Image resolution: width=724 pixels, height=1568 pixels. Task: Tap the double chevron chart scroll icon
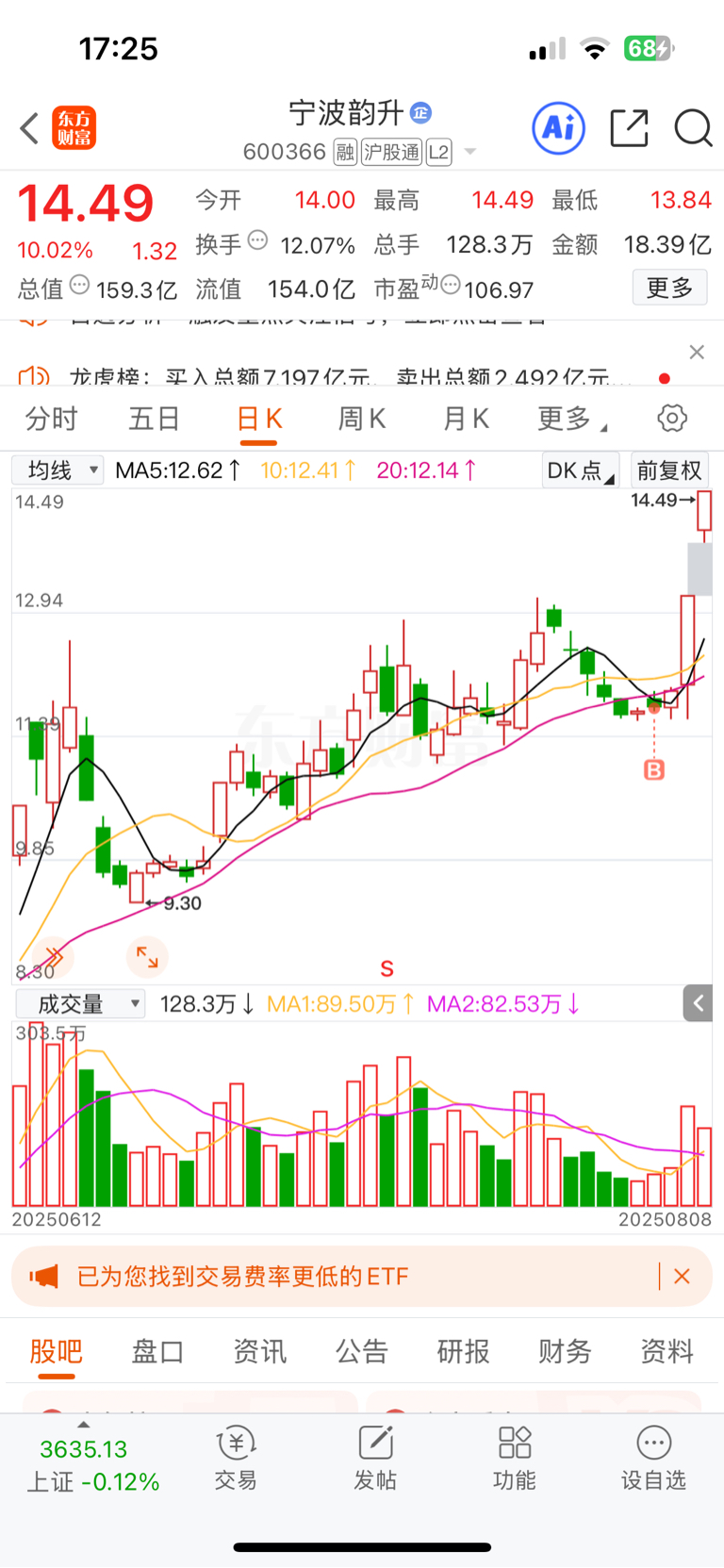[53, 958]
